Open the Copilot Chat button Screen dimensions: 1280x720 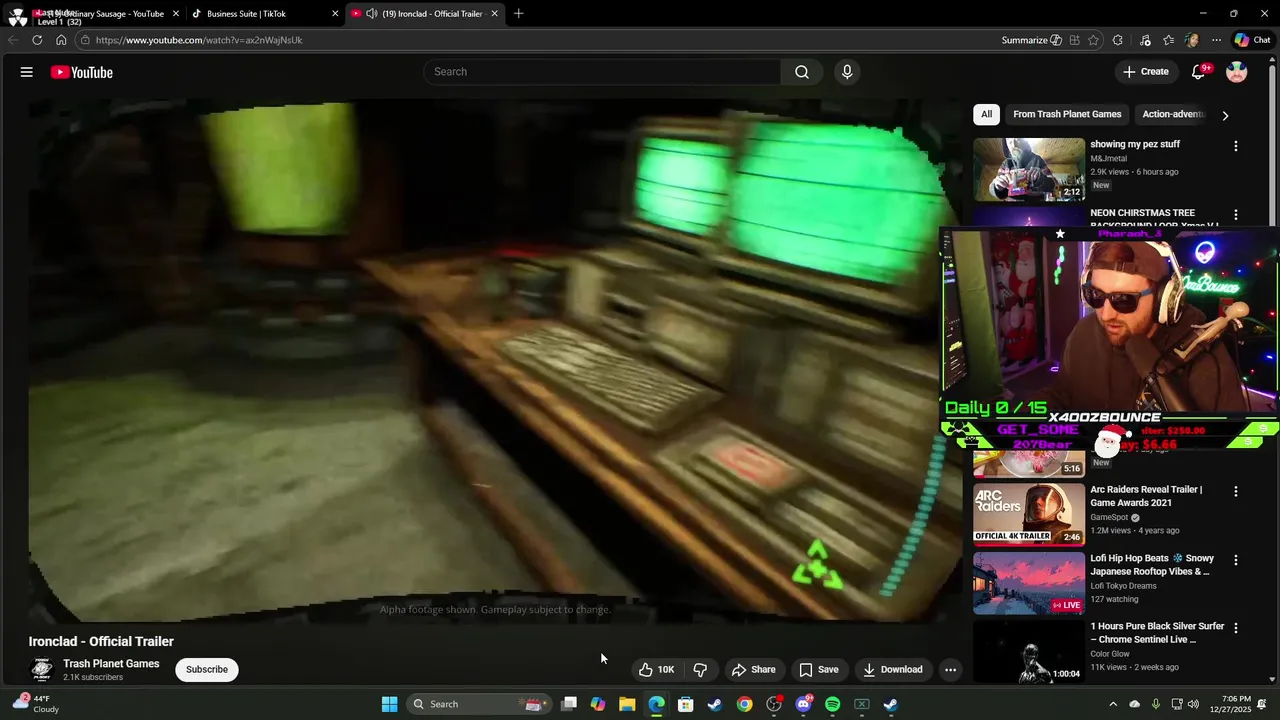pos(1252,40)
